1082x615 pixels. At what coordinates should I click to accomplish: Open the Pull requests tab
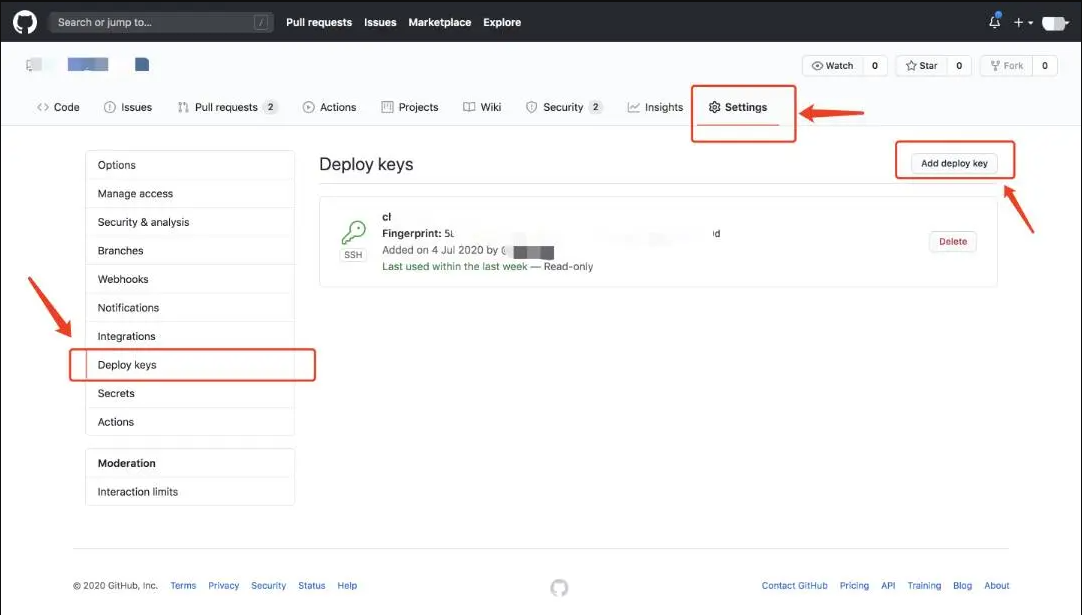(x=225, y=107)
